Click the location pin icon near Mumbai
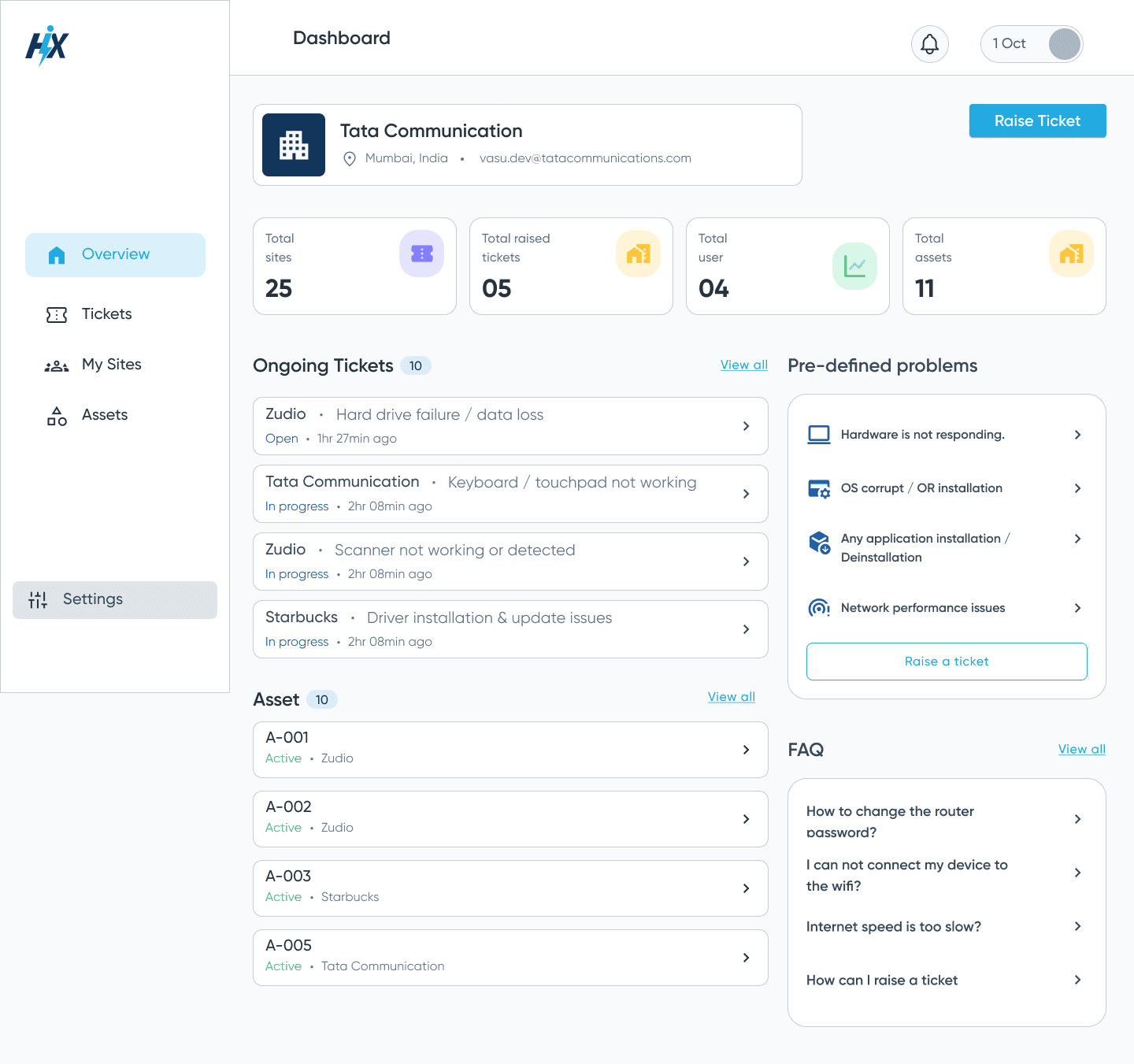 [350, 159]
